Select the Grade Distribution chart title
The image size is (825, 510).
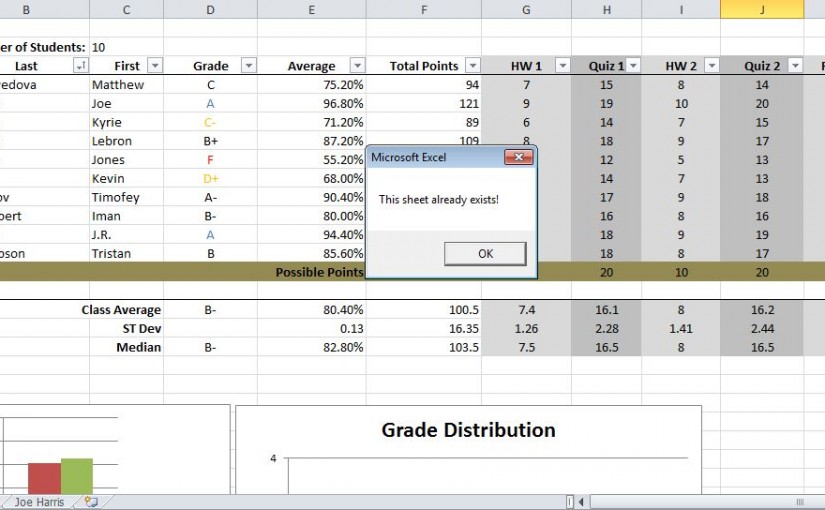coord(468,430)
